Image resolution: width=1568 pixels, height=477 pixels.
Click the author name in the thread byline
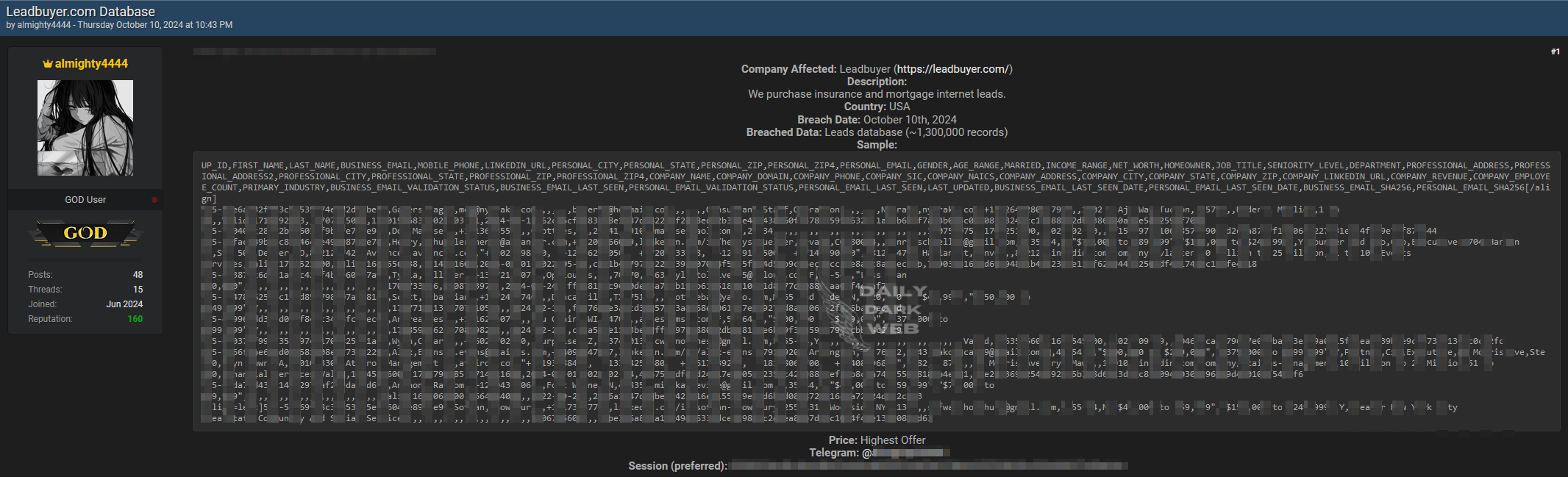44,25
